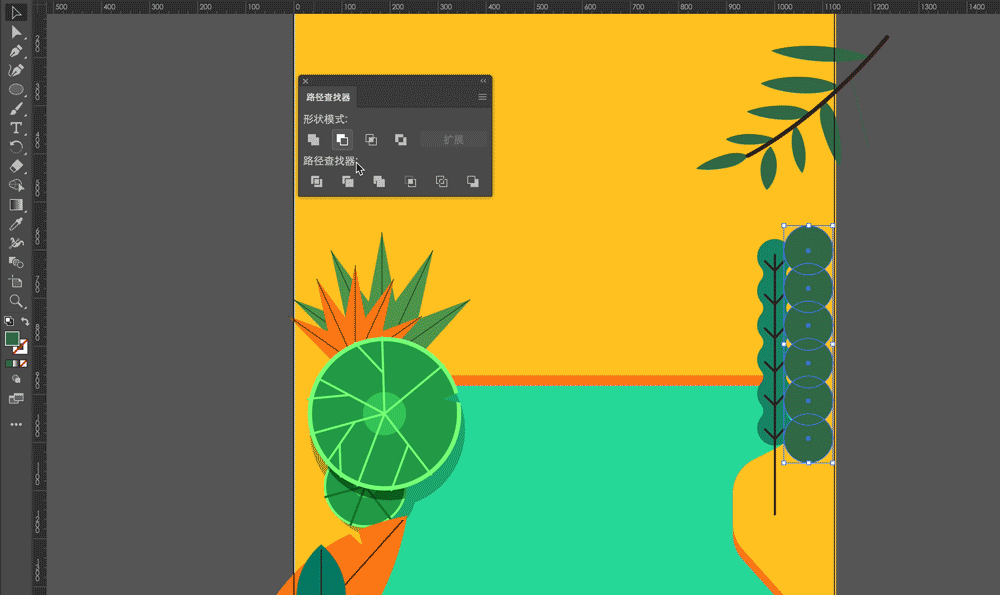Click the 路径查找器 panel tab

pos(328,97)
